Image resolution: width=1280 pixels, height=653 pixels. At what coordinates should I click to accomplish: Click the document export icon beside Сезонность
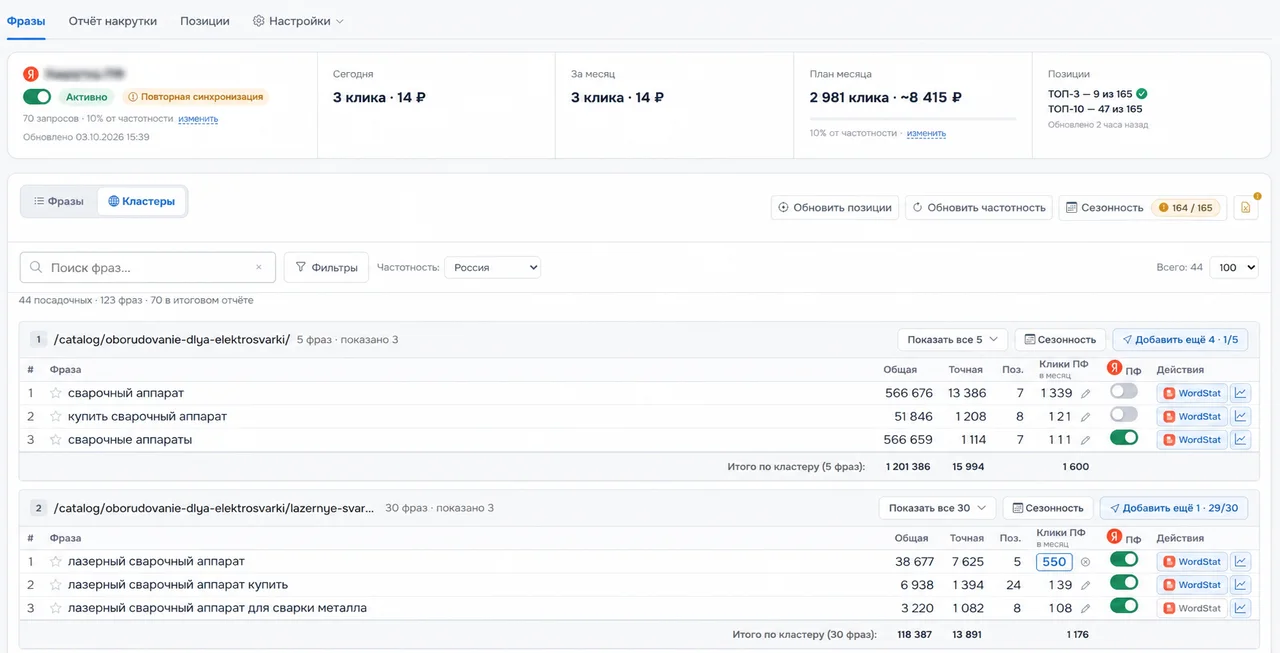click(x=1245, y=208)
